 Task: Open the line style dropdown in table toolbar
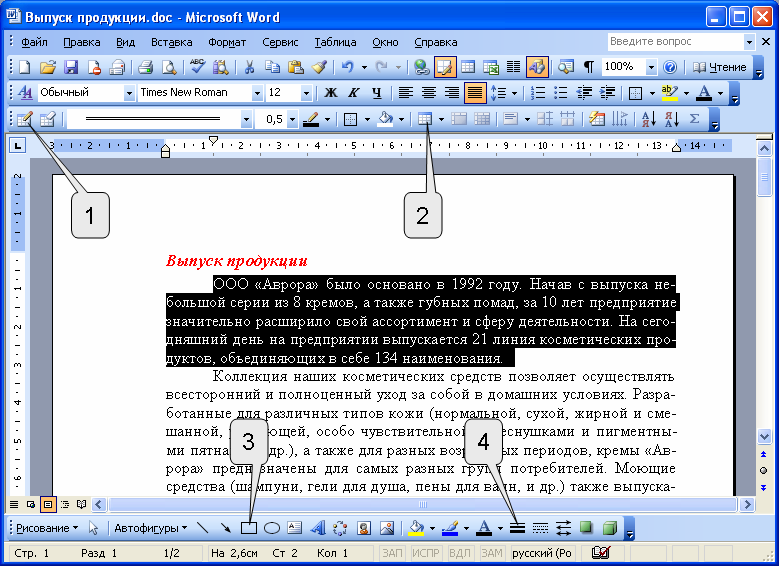click(246, 119)
